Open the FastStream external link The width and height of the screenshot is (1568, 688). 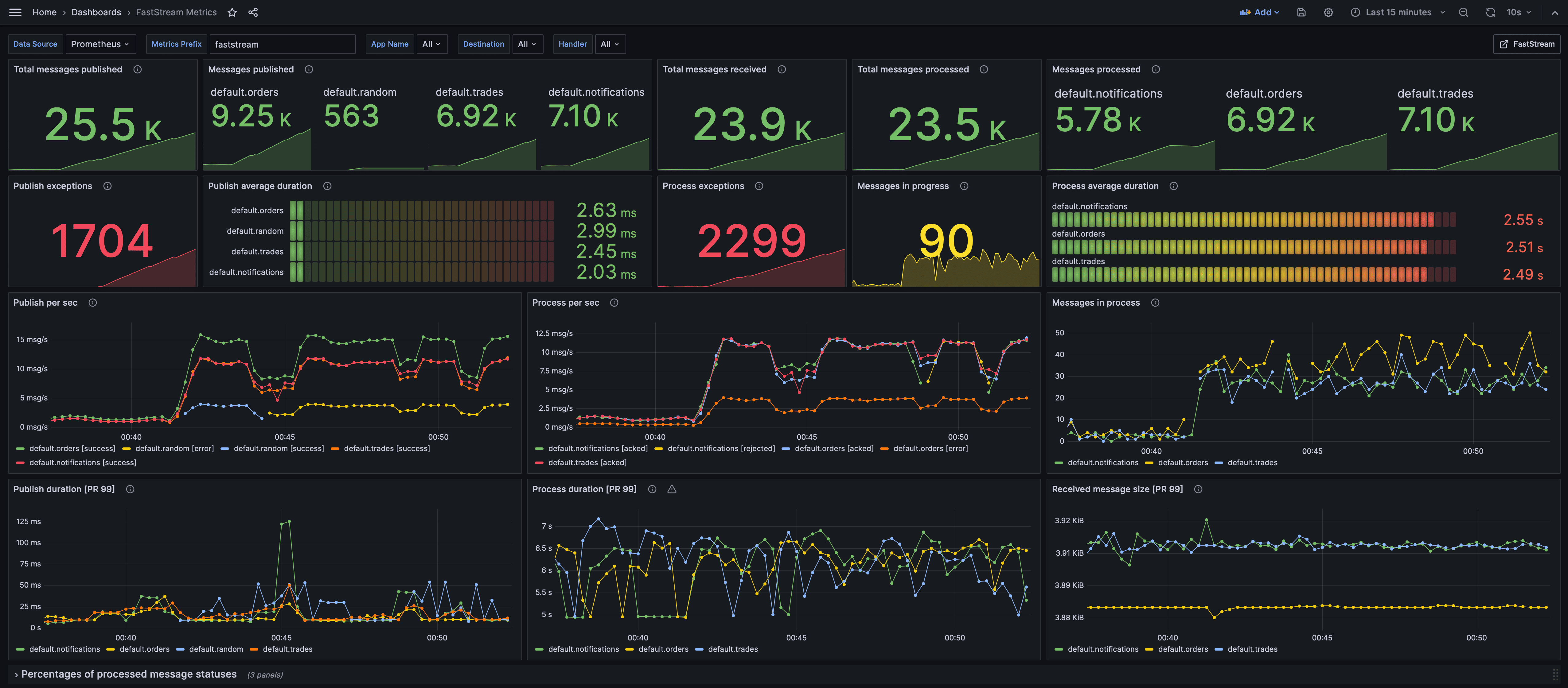point(1527,44)
